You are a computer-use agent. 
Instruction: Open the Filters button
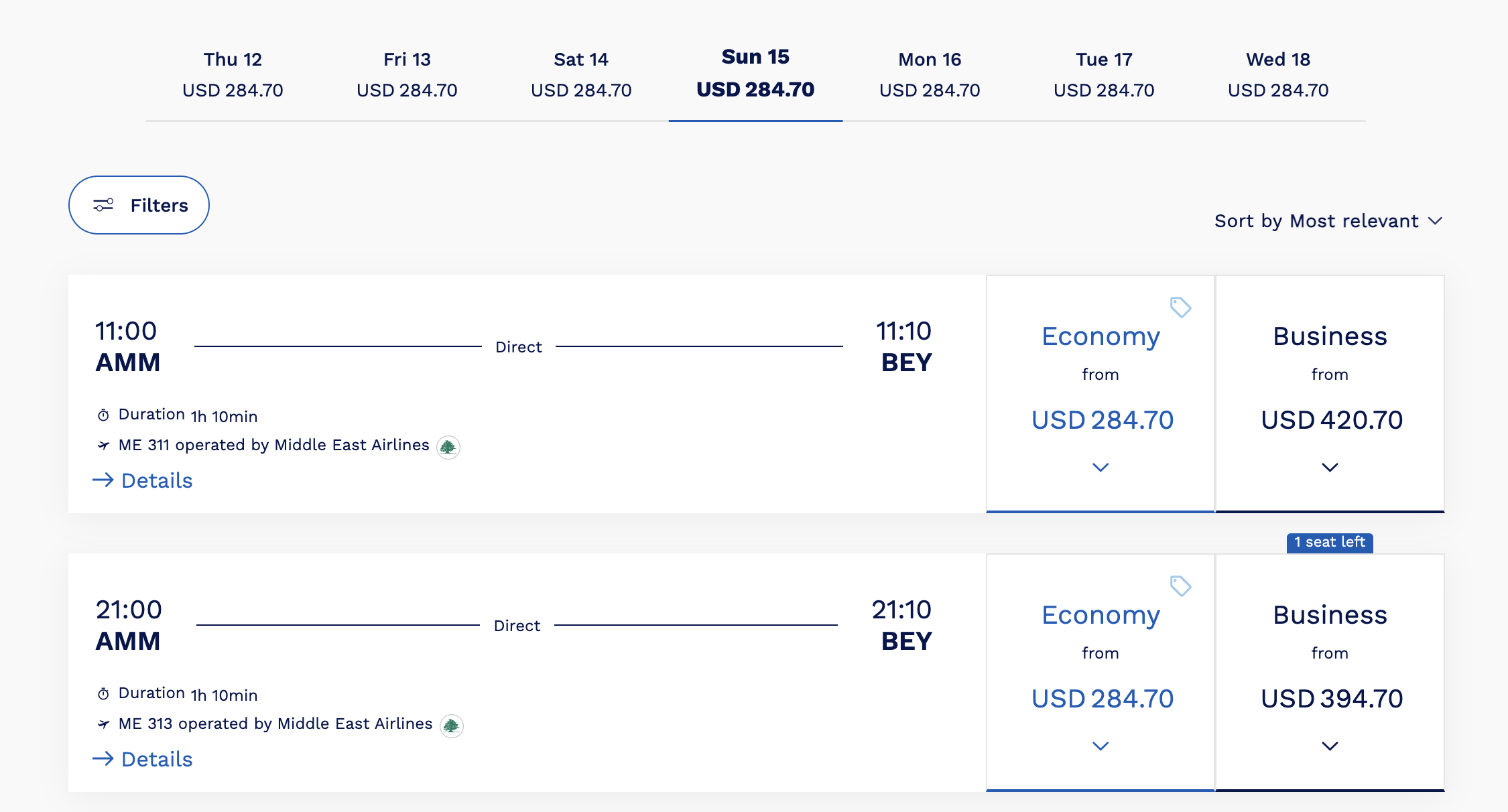(139, 205)
